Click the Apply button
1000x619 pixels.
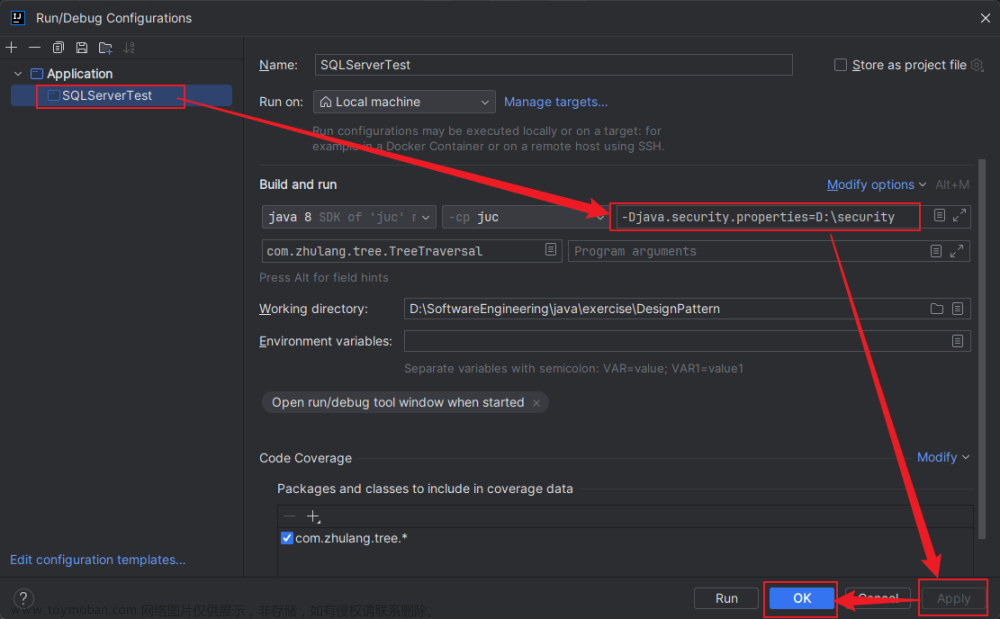[953, 599]
